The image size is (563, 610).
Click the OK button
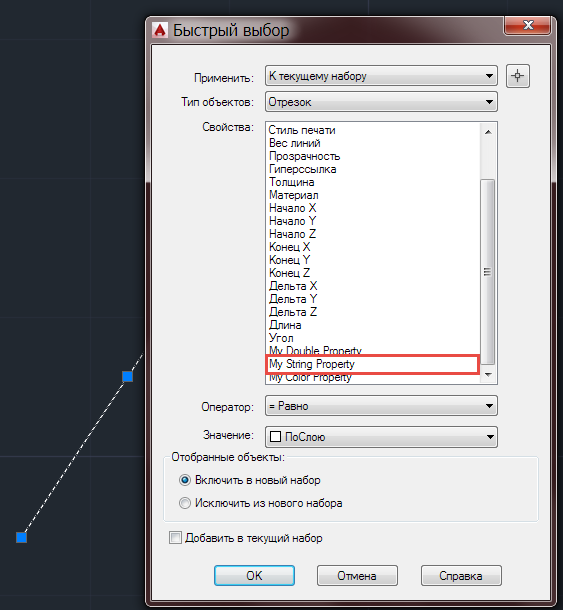pos(254,575)
